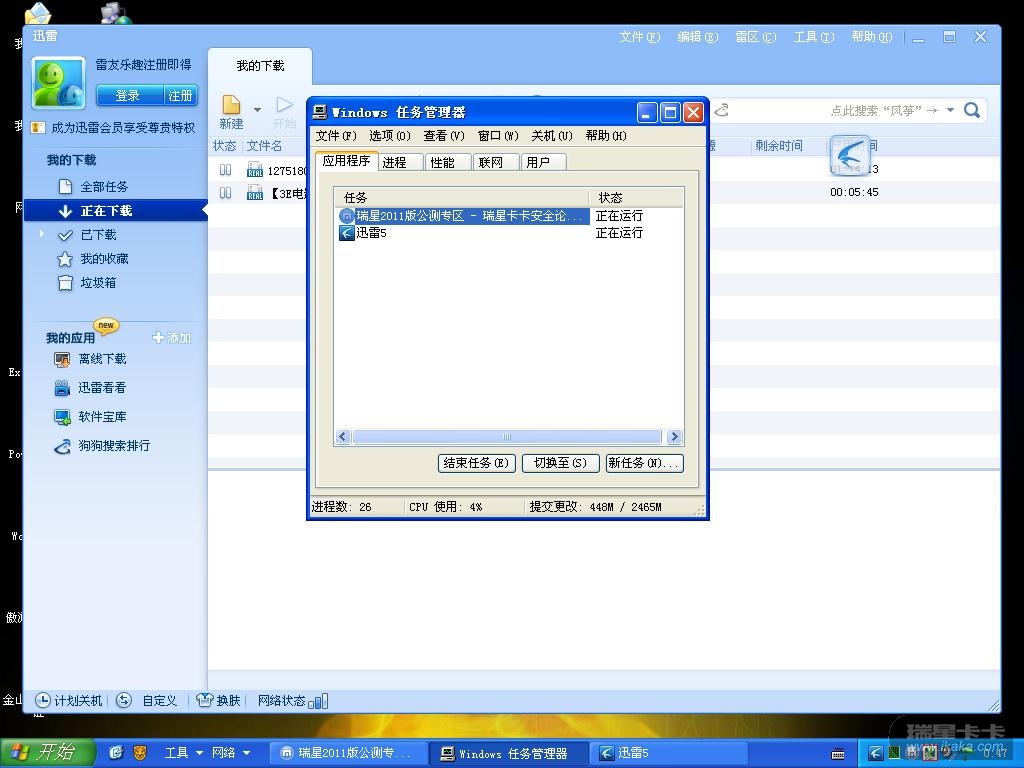Click 切换至(S) button

(x=560, y=463)
